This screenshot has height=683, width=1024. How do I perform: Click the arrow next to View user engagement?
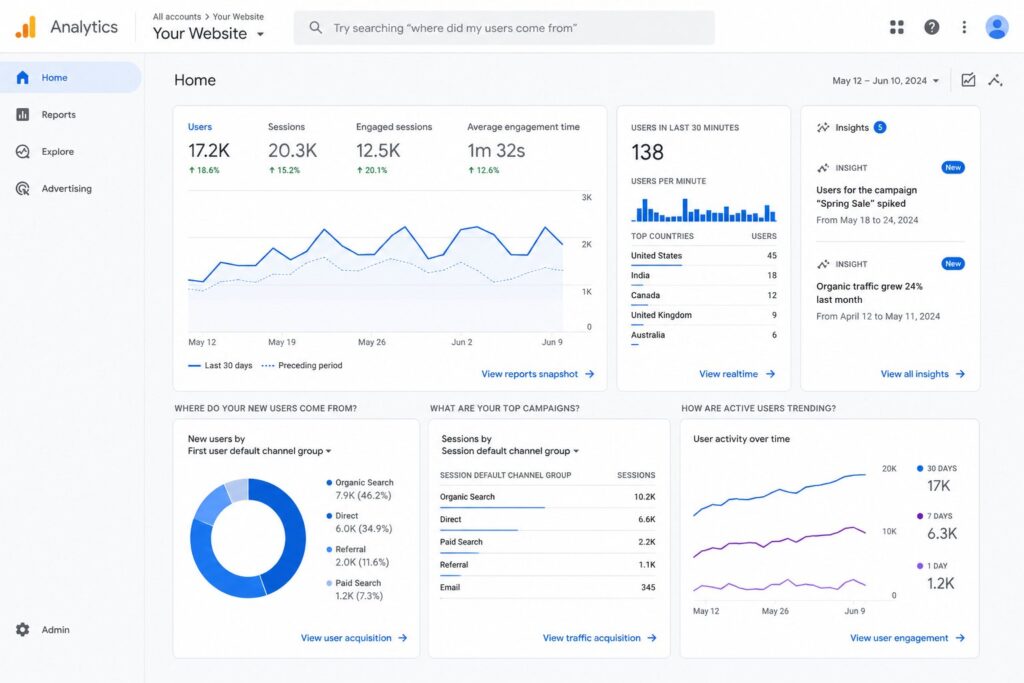point(960,638)
